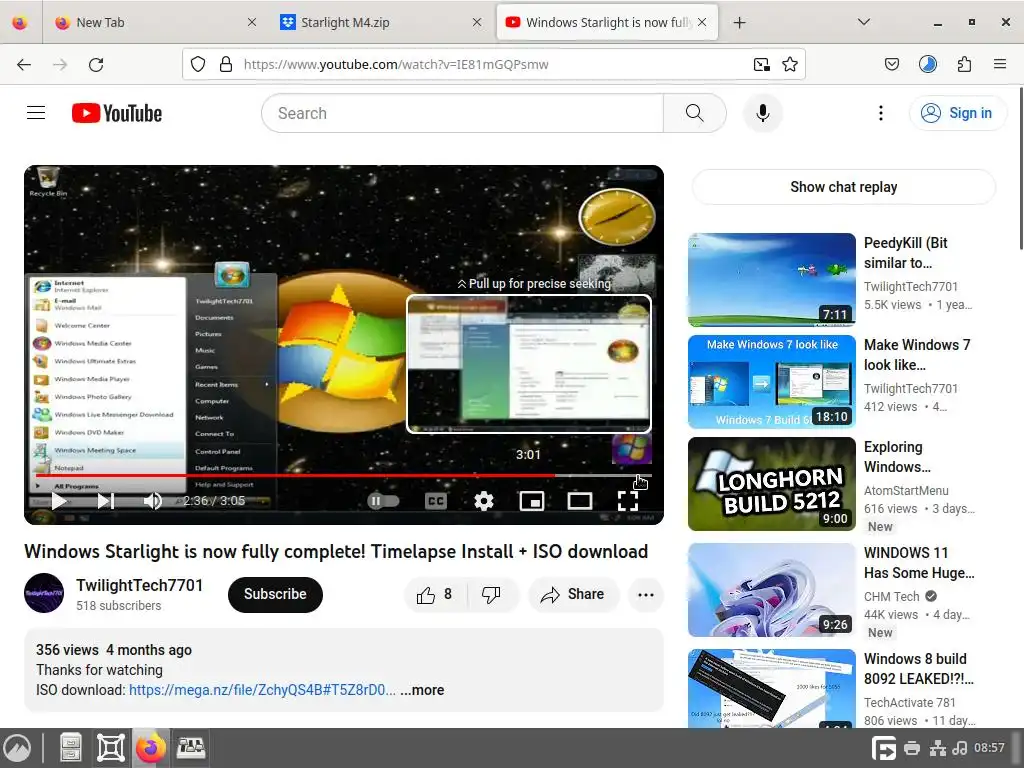Open YouTube guide hamburger menu
The width and height of the screenshot is (1024, 768).
36,113
